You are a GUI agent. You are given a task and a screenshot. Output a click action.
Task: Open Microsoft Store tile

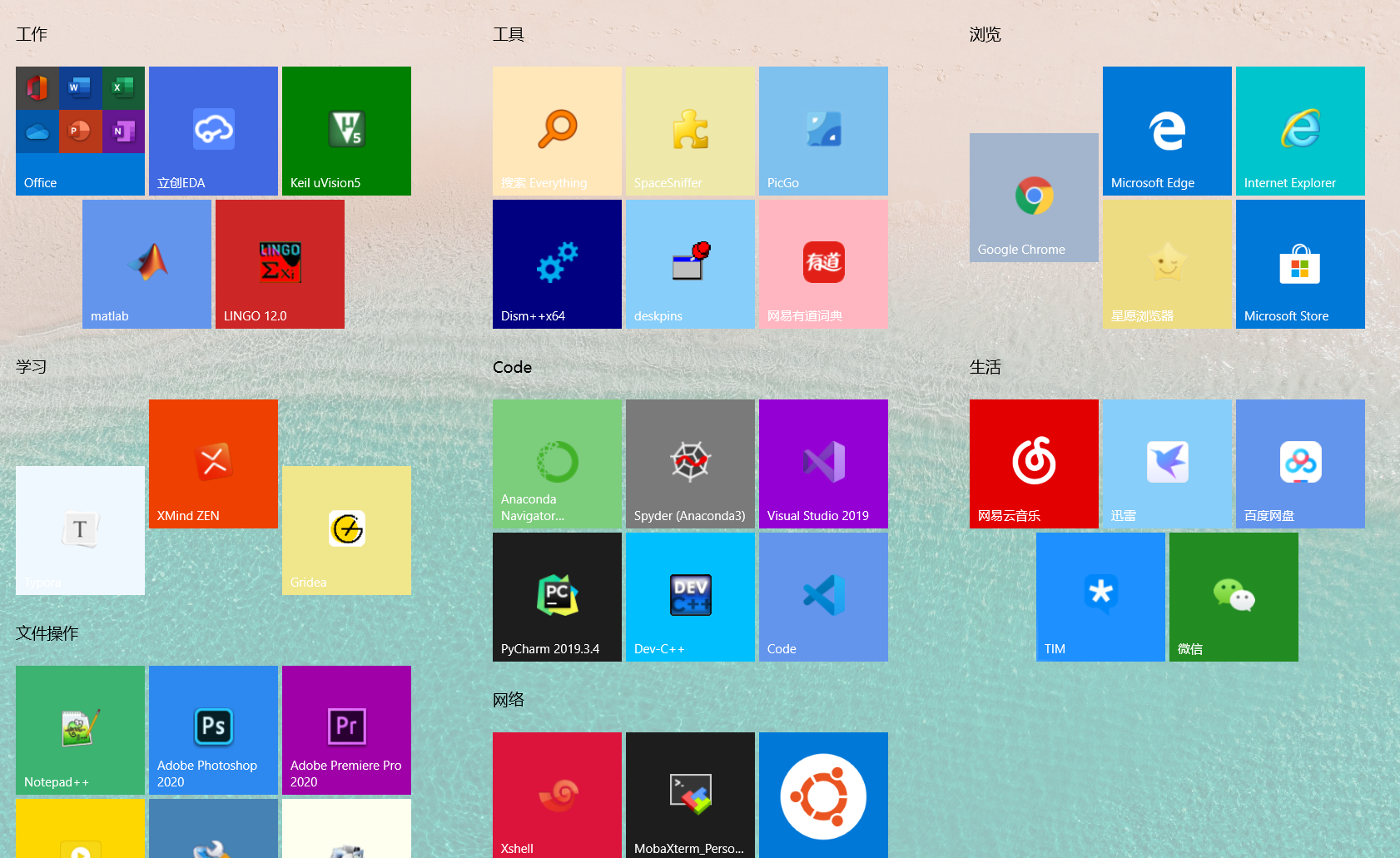1300,264
